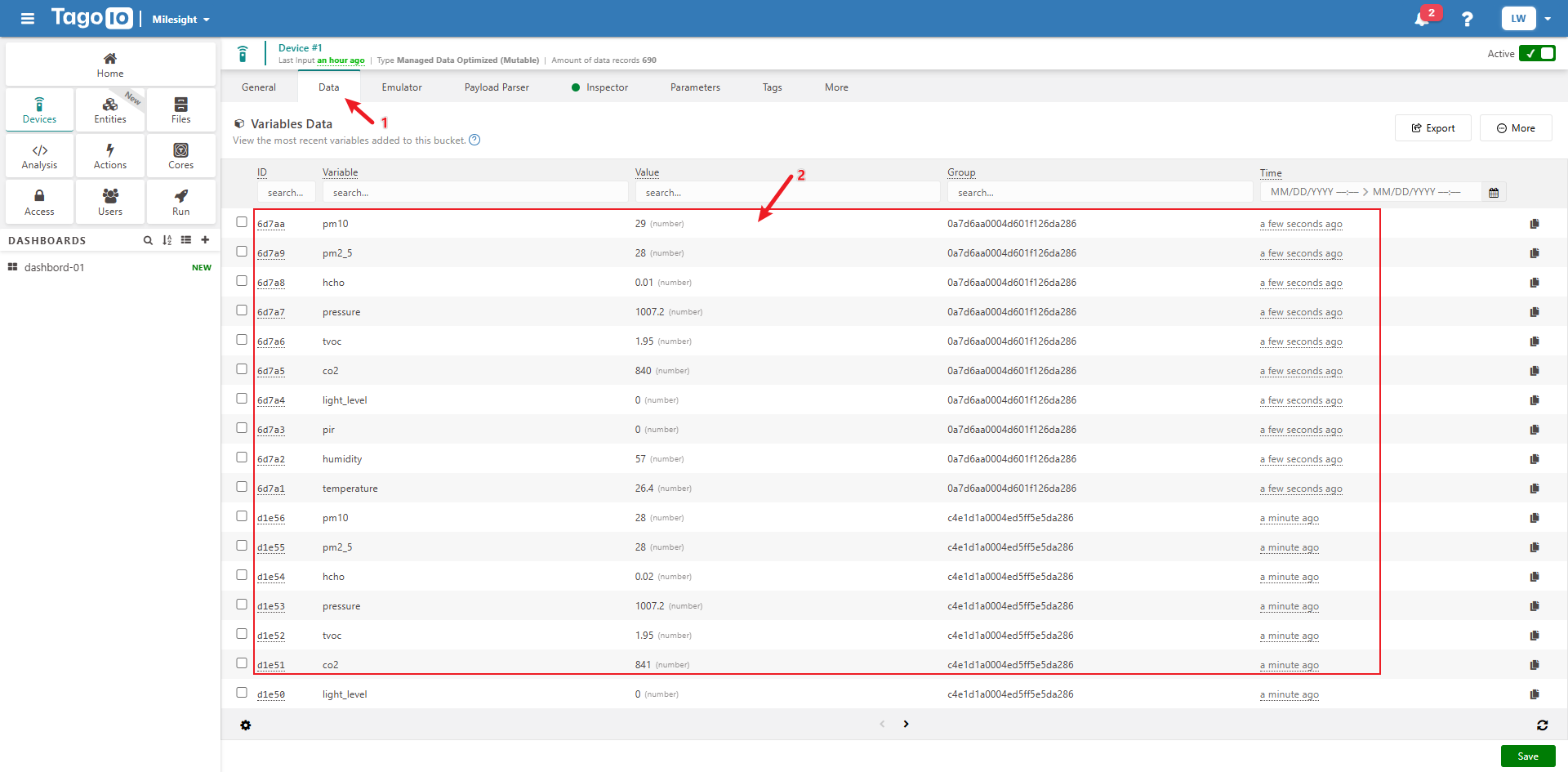Select checkbox for hcho row 6d7a8
The height and width of the screenshot is (772, 1568).
pos(242,281)
